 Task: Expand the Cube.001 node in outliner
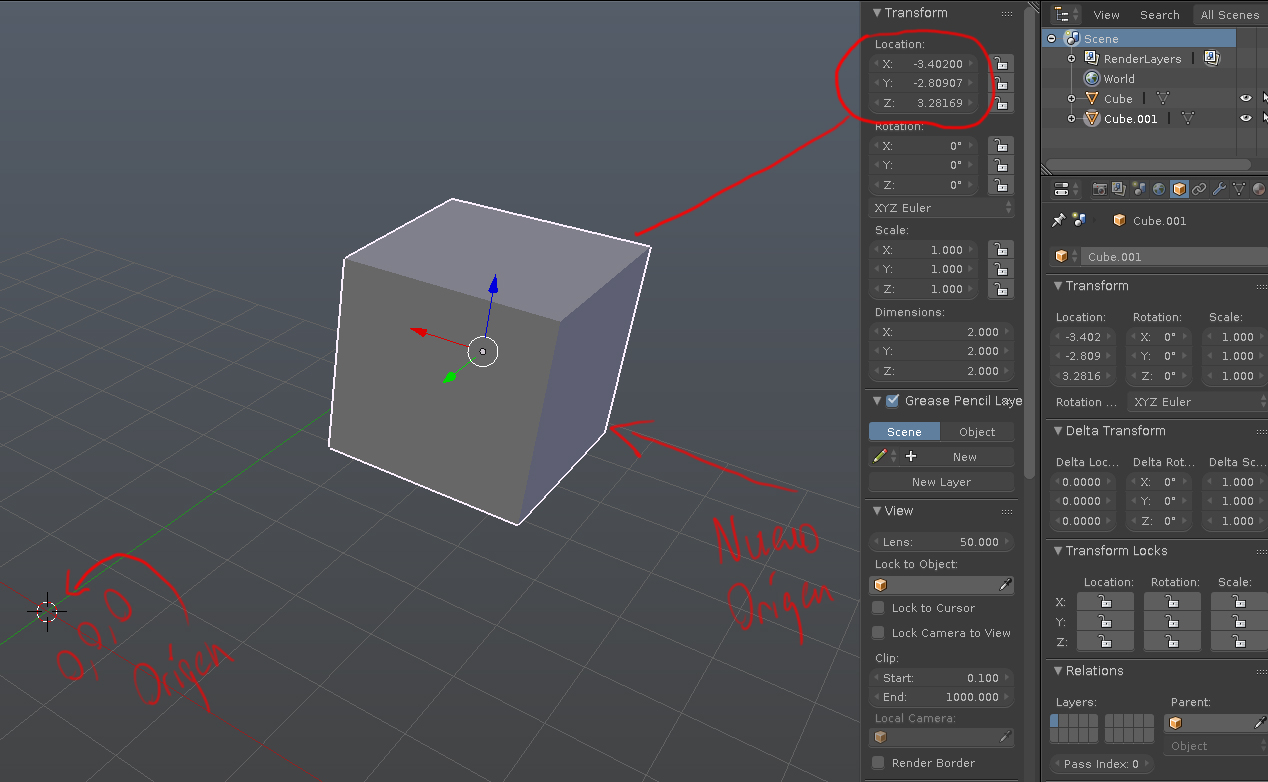point(1071,119)
